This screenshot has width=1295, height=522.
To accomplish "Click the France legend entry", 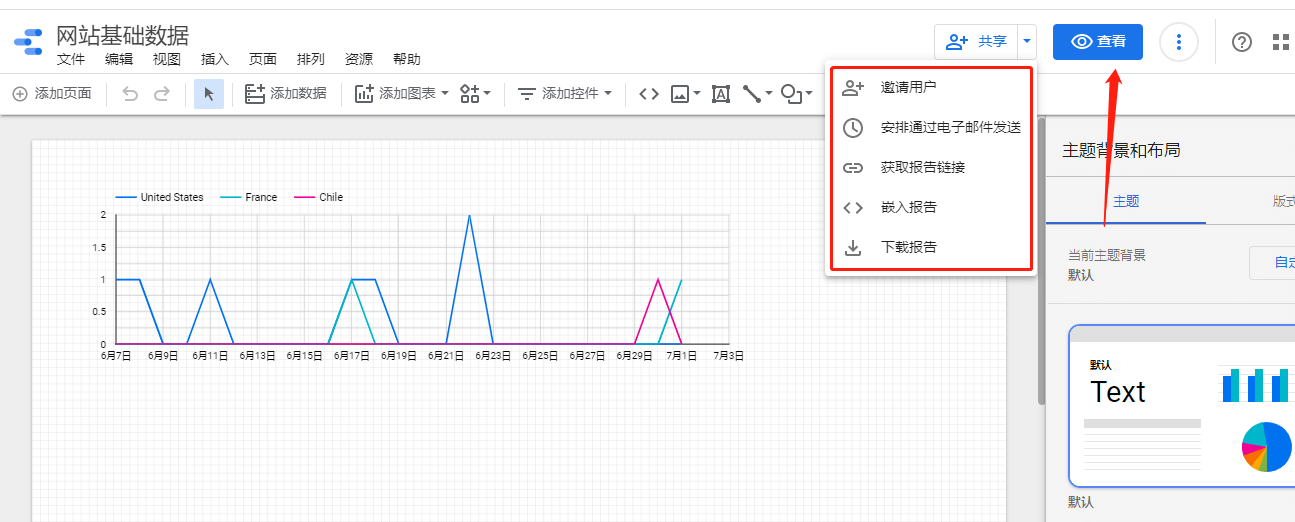I will [x=249, y=197].
